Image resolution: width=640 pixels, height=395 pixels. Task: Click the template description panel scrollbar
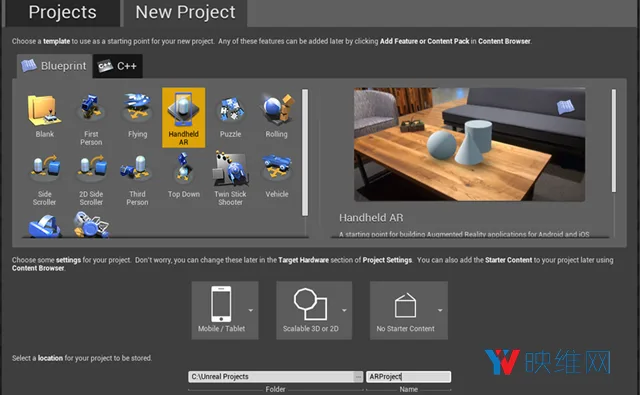pyautogui.click(x=613, y=140)
